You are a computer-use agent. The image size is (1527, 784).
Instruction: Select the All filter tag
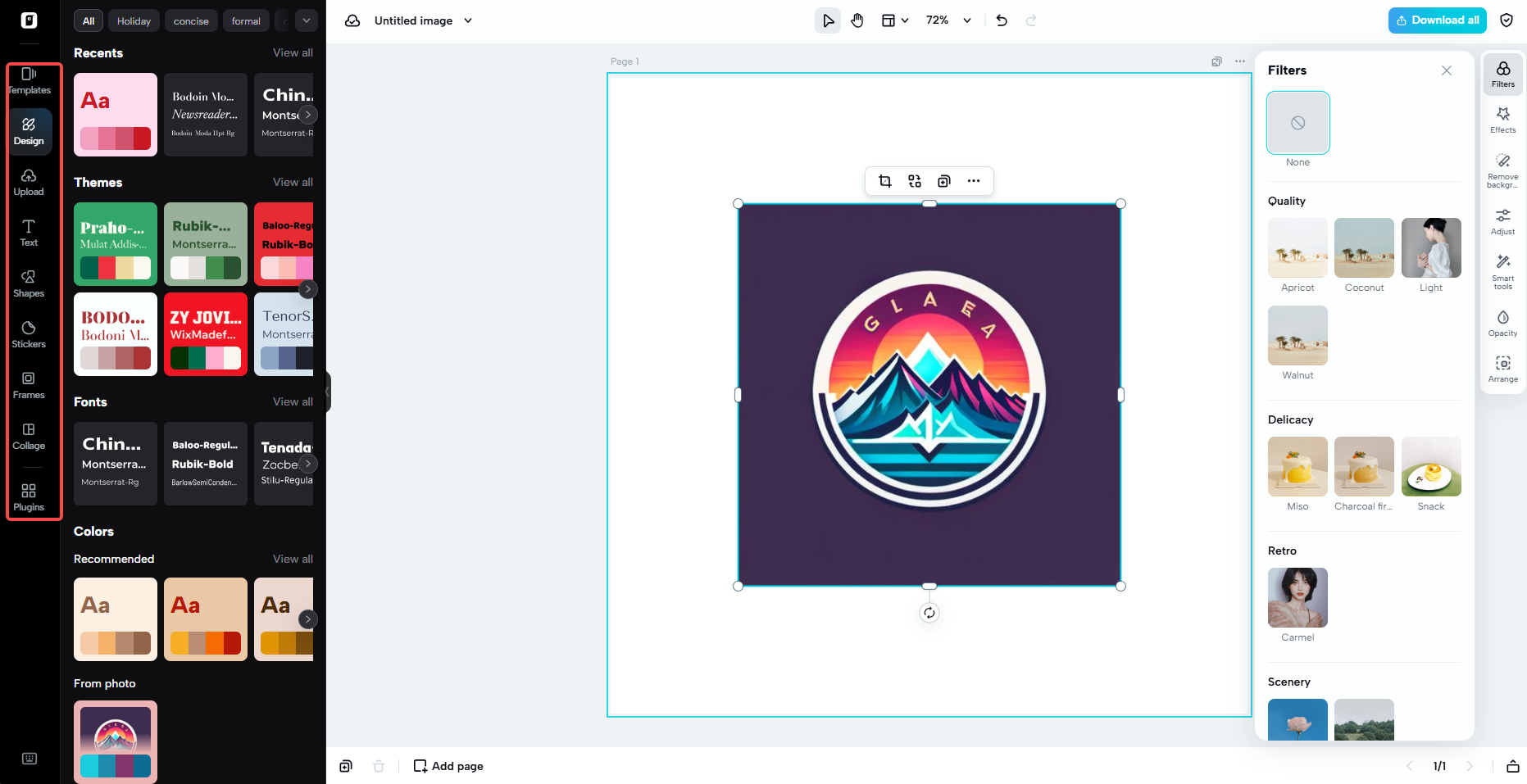pyautogui.click(x=89, y=20)
